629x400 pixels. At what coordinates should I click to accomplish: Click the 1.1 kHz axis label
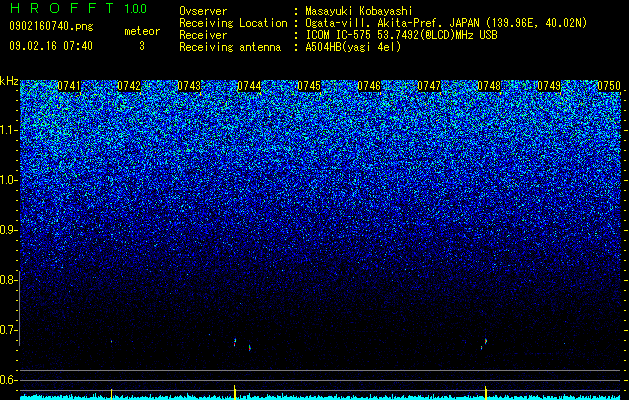click(8, 130)
